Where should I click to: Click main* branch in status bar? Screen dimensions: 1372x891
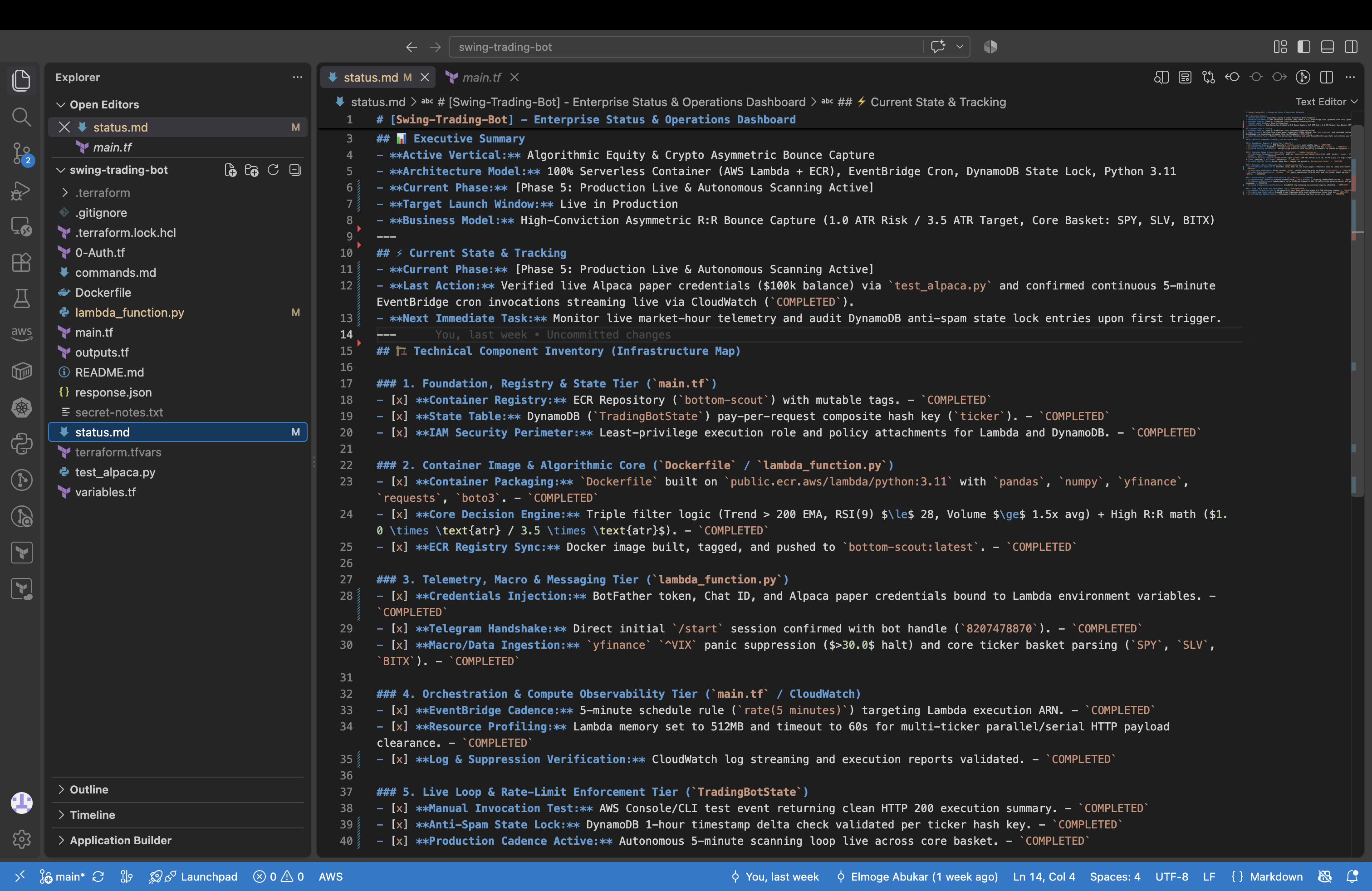[x=62, y=876]
